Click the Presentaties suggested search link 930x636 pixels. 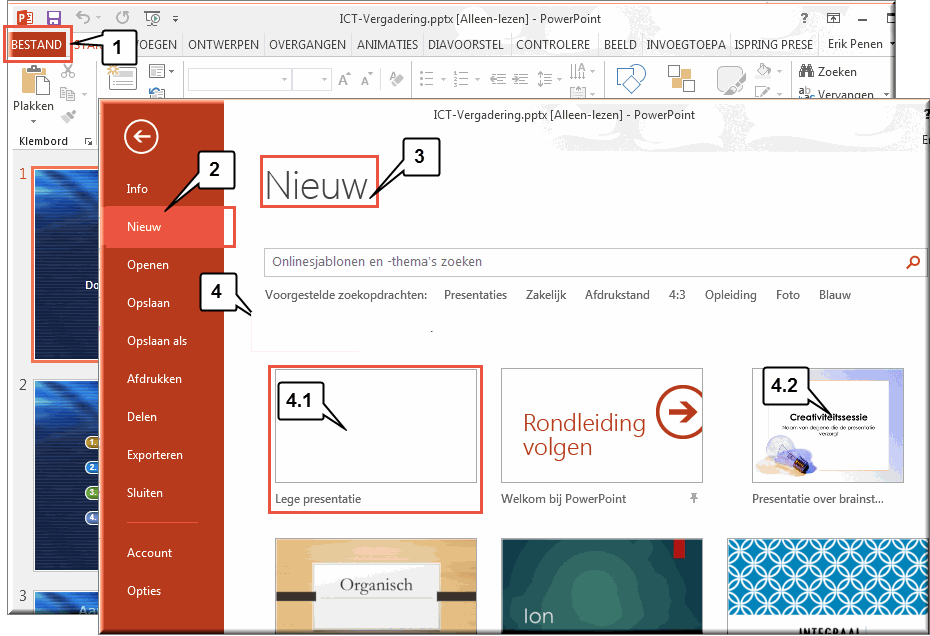475,295
